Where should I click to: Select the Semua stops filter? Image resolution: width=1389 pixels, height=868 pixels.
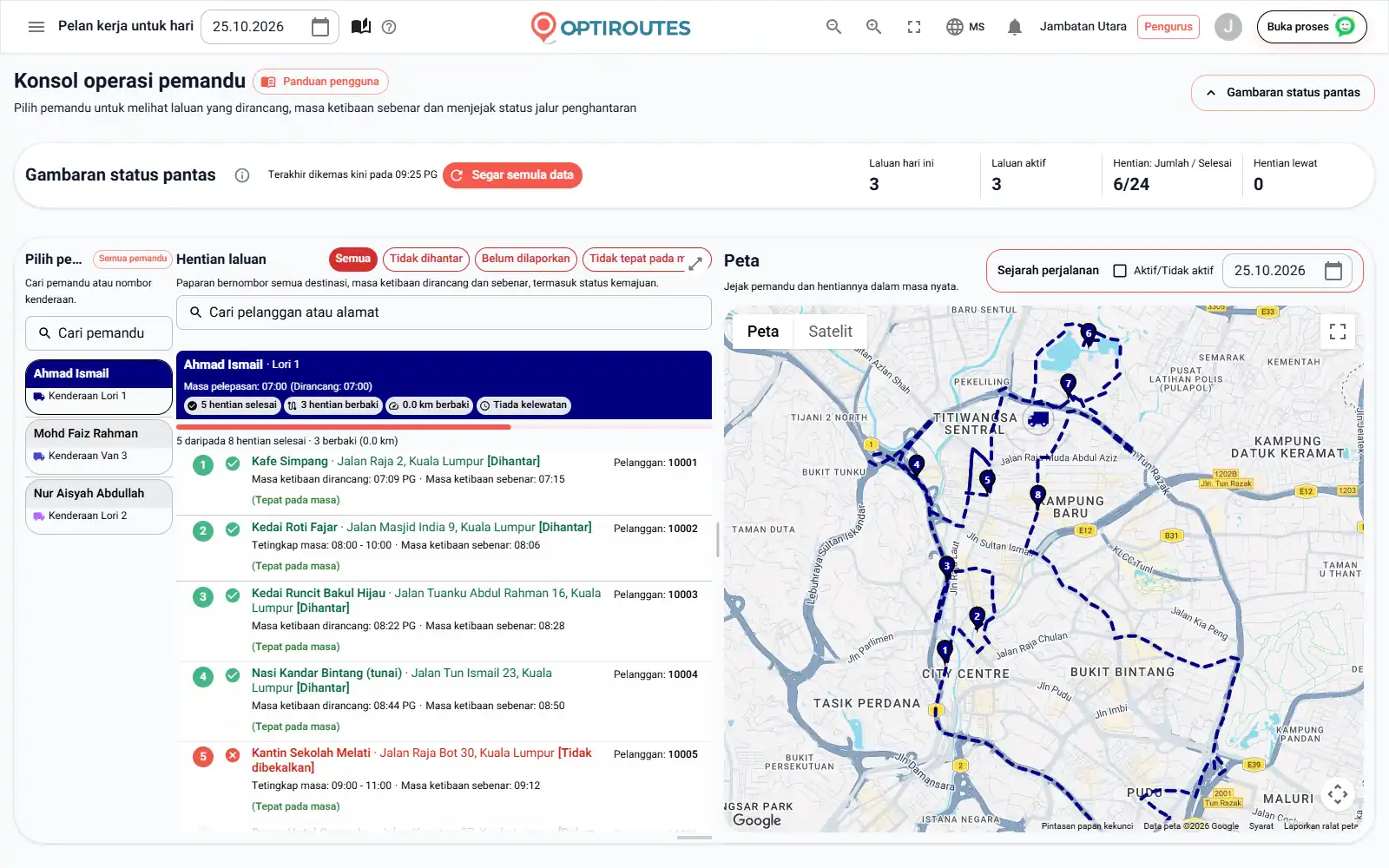click(352, 259)
